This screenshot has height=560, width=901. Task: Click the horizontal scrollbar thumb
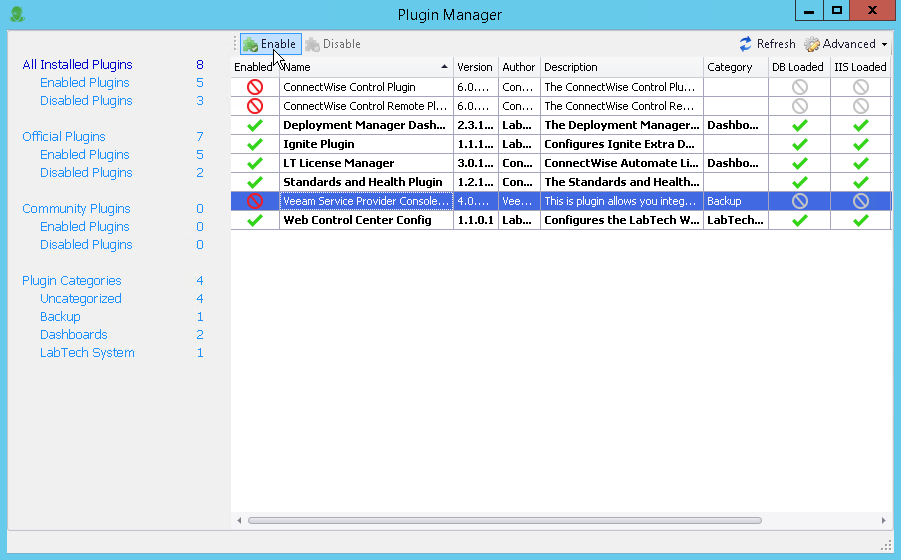(505, 520)
